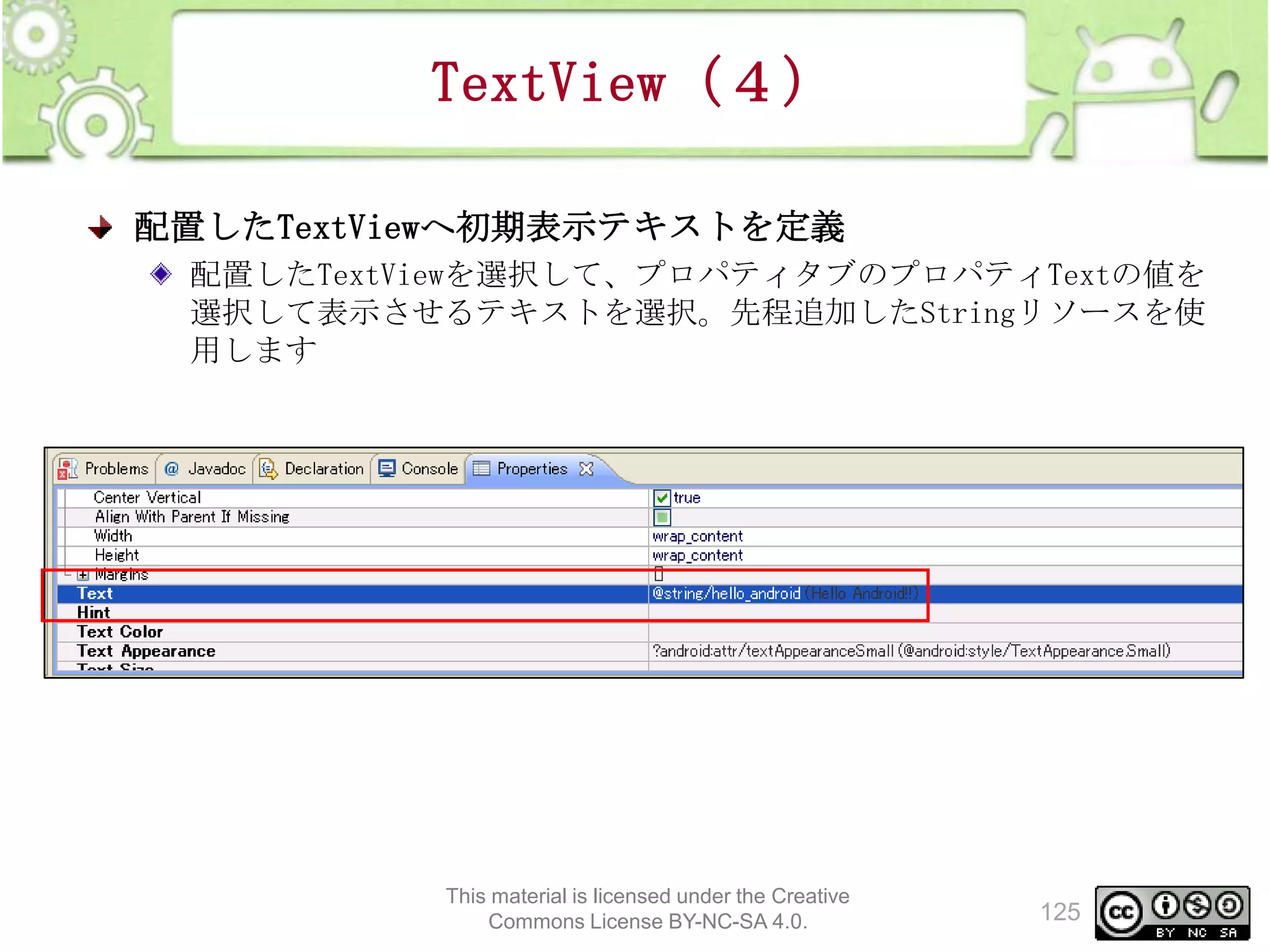Select the Properties tab
This screenshot has height=952, width=1270.
point(532,469)
